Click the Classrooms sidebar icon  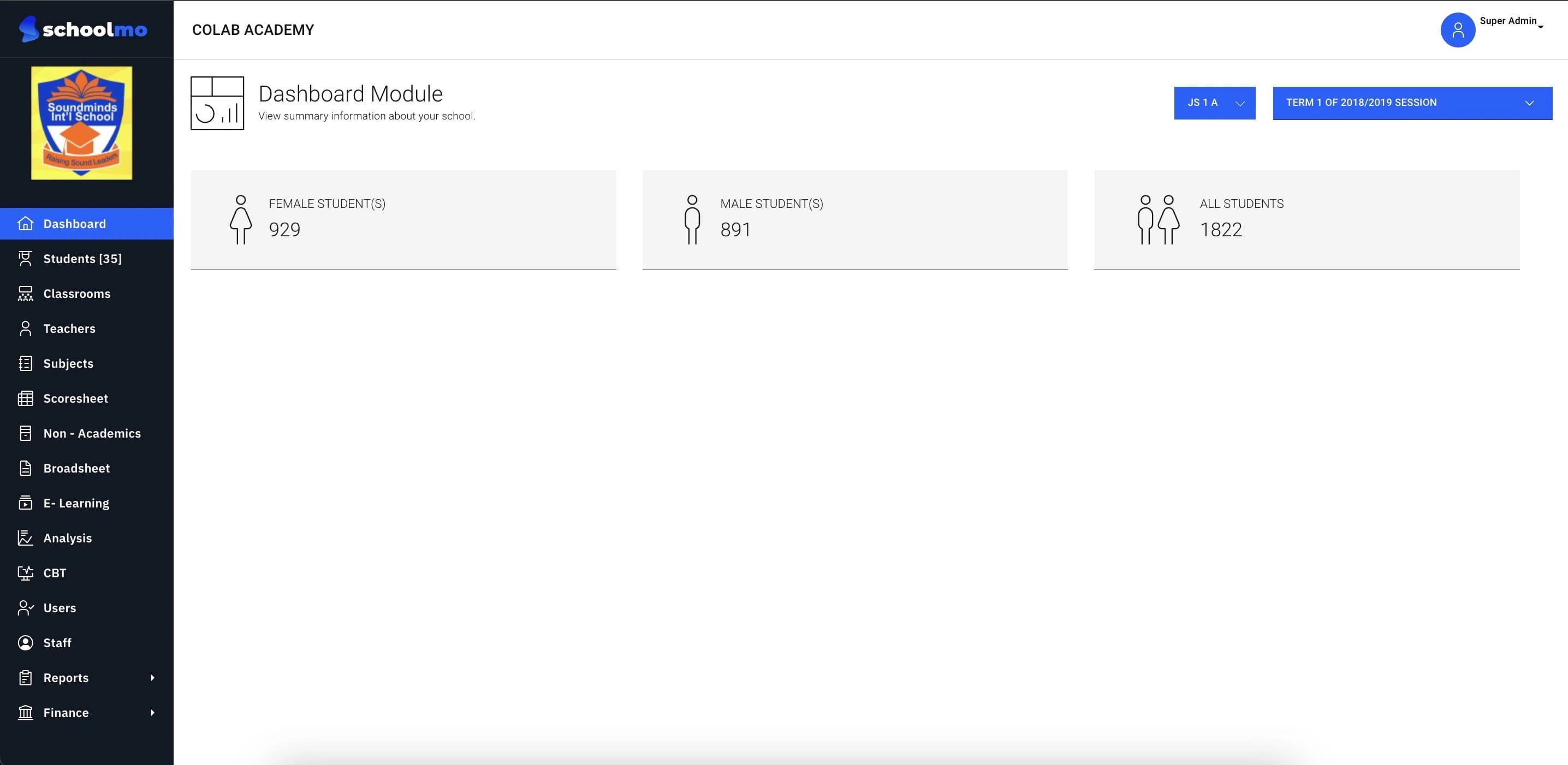(25, 294)
